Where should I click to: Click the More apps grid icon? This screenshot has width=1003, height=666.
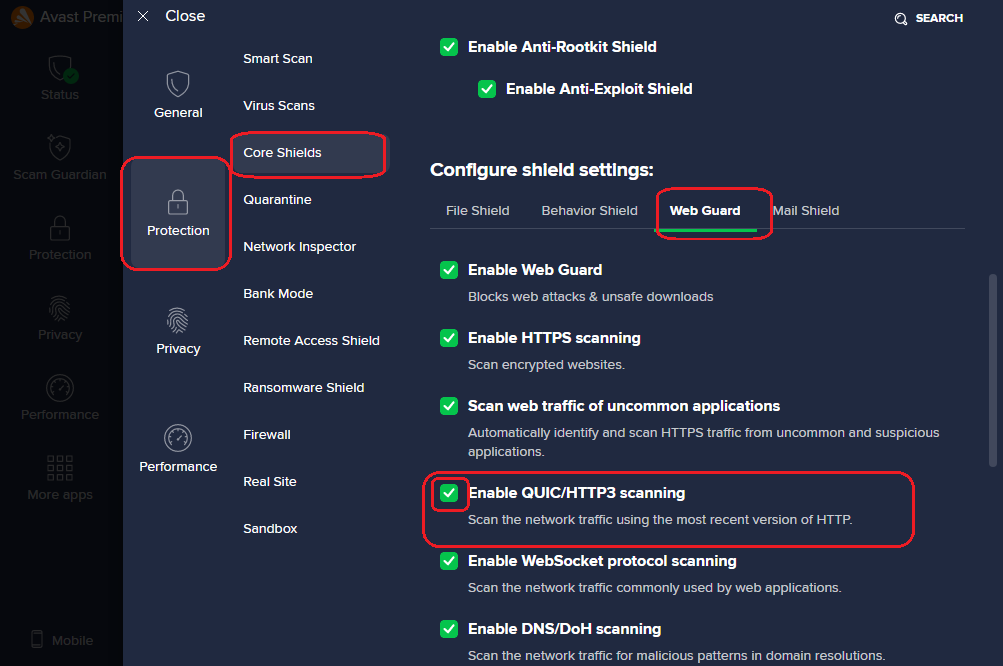click(60, 467)
